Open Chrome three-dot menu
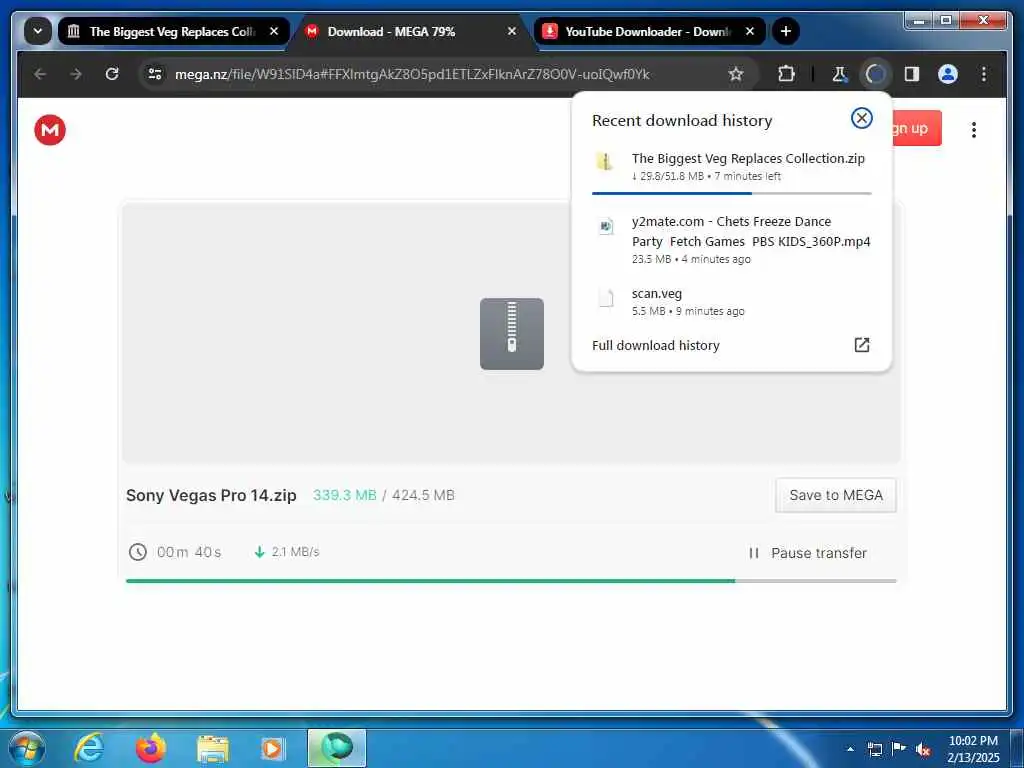Screen dimensions: 1024x768 pyautogui.click(x=984, y=74)
